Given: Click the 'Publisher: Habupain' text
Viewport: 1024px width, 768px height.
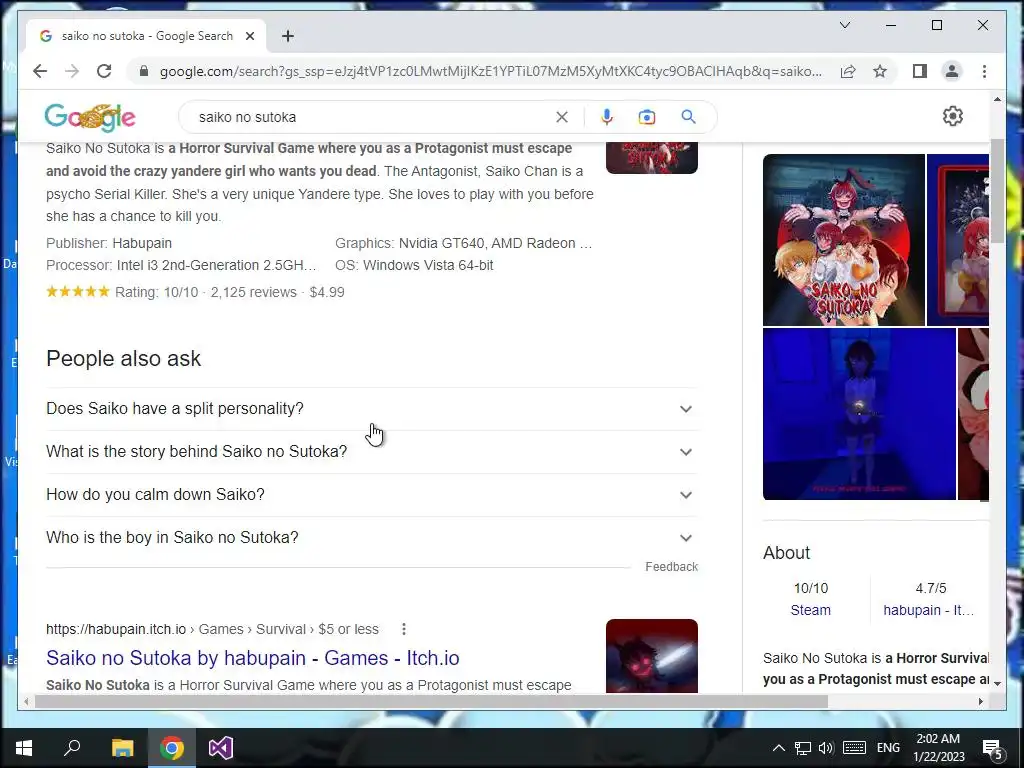Looking at the screenshot, I should click(109, 243).
